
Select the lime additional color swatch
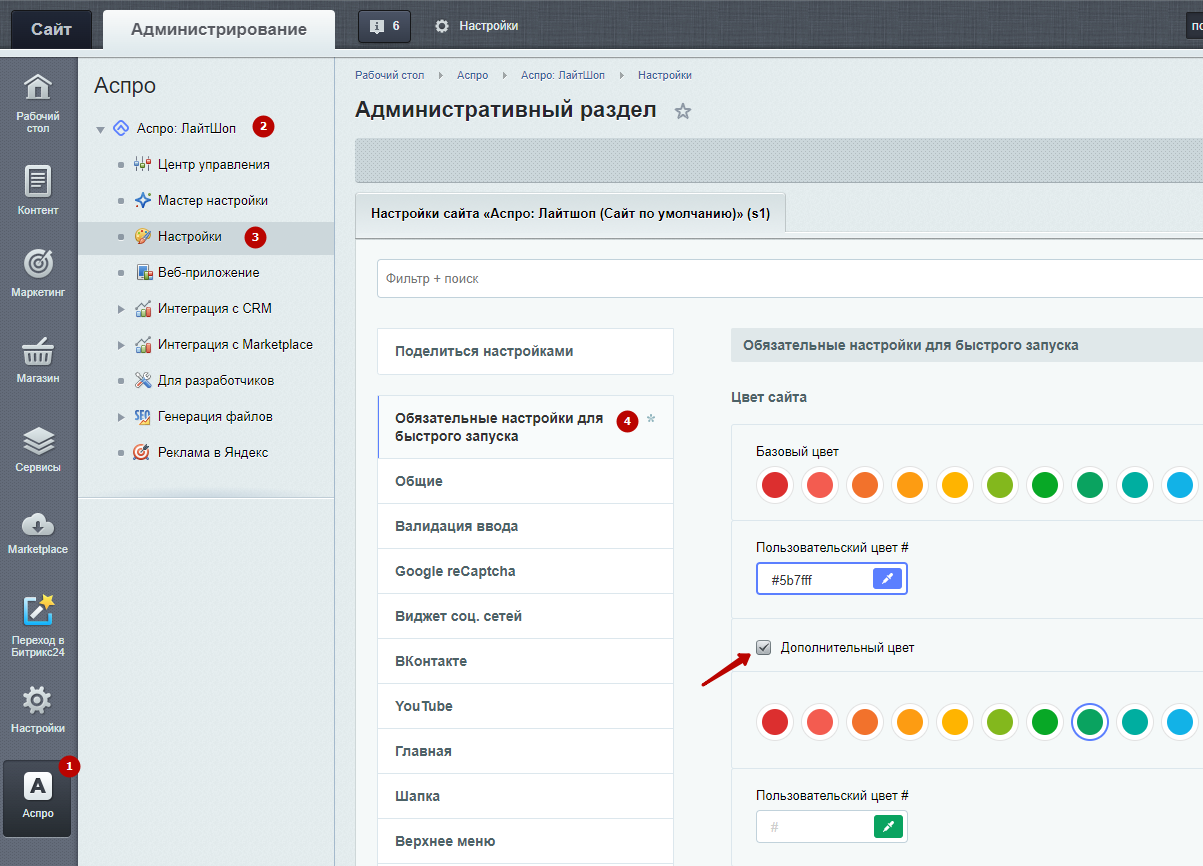click(1000, 721)
